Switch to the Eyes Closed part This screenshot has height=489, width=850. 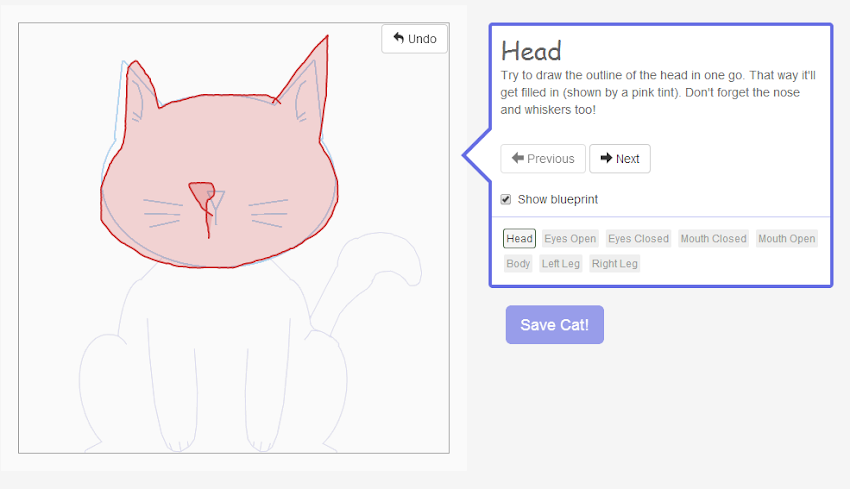(638, 239)
